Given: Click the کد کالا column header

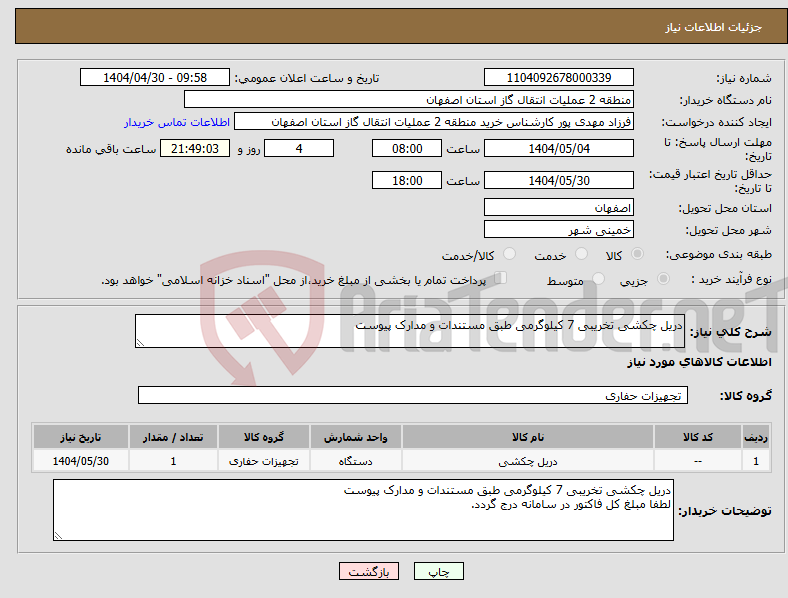Looking at the screenshot, I should [x=698, y=437].
